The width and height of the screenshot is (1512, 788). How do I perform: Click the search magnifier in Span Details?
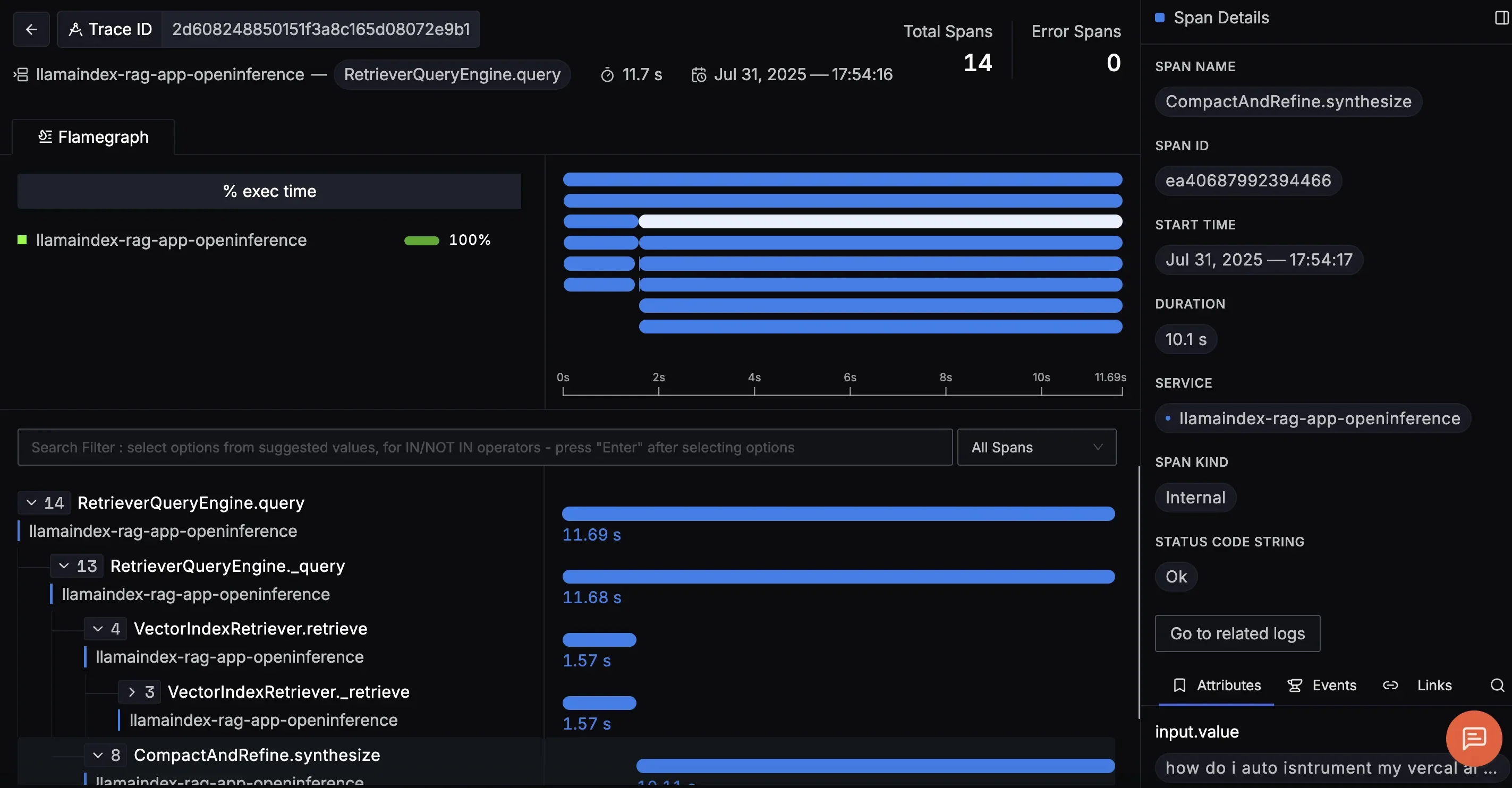pos(1497,685)
